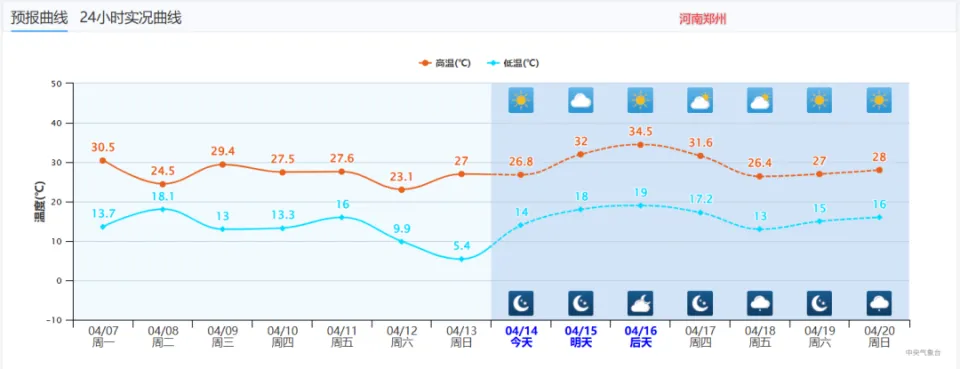
Task: Click night moon icon for 04/14
Action: click(x=521, y=303)
